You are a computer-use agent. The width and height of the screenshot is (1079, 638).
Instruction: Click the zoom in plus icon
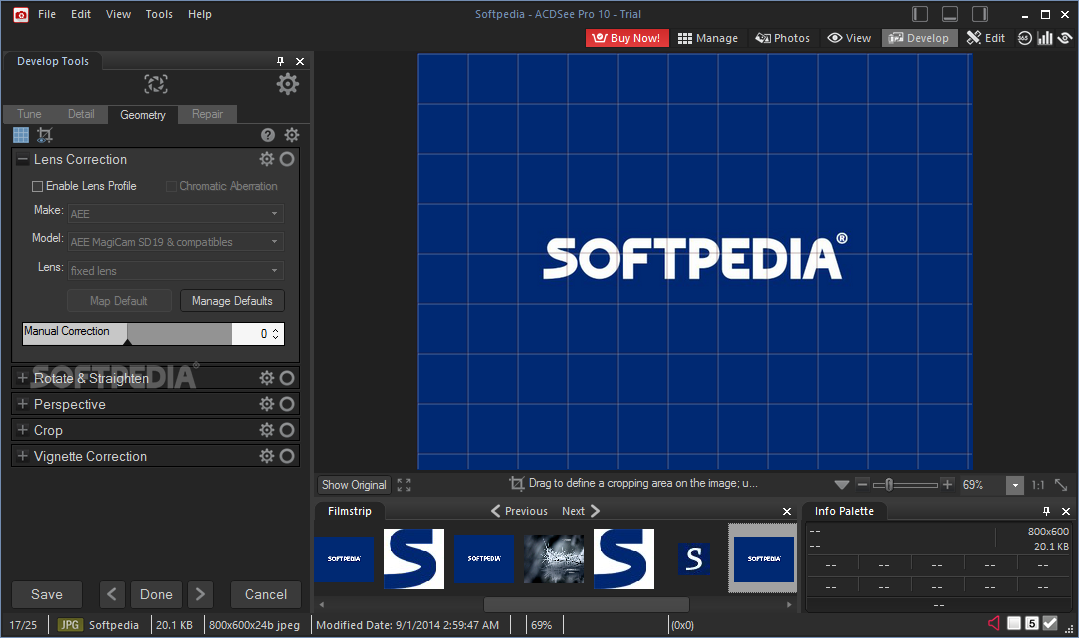click(x=948, y=485)
